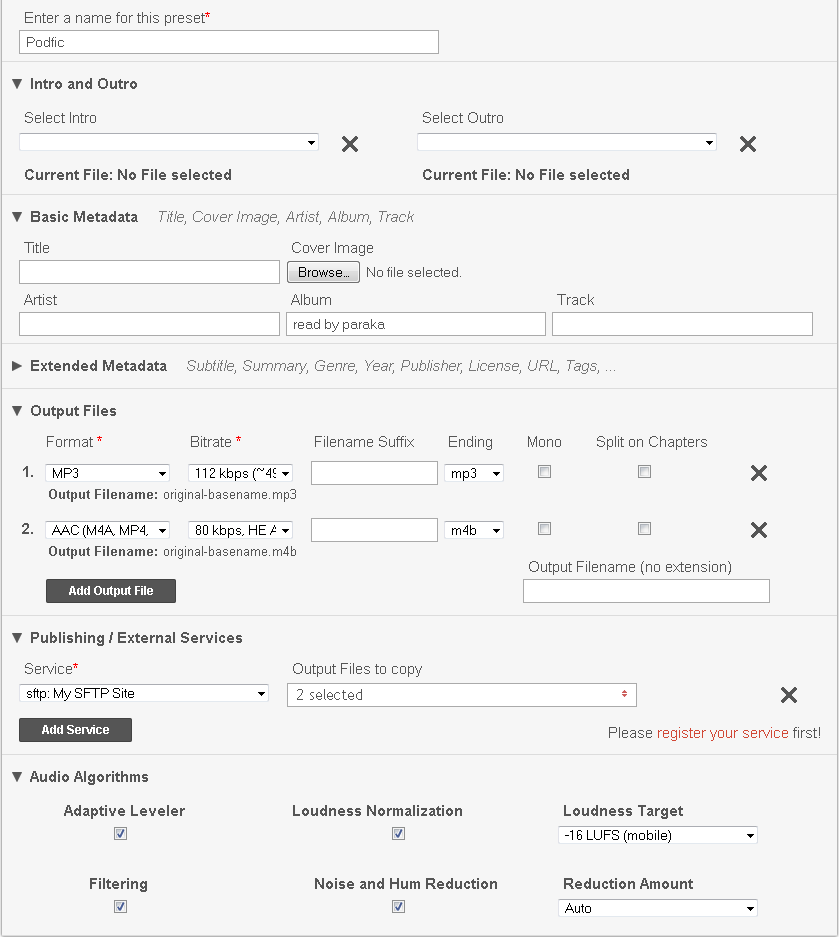Open the Loudness Target dropdown
The width and height of the screenshot is (839, 937).
[x=658, y=835]
